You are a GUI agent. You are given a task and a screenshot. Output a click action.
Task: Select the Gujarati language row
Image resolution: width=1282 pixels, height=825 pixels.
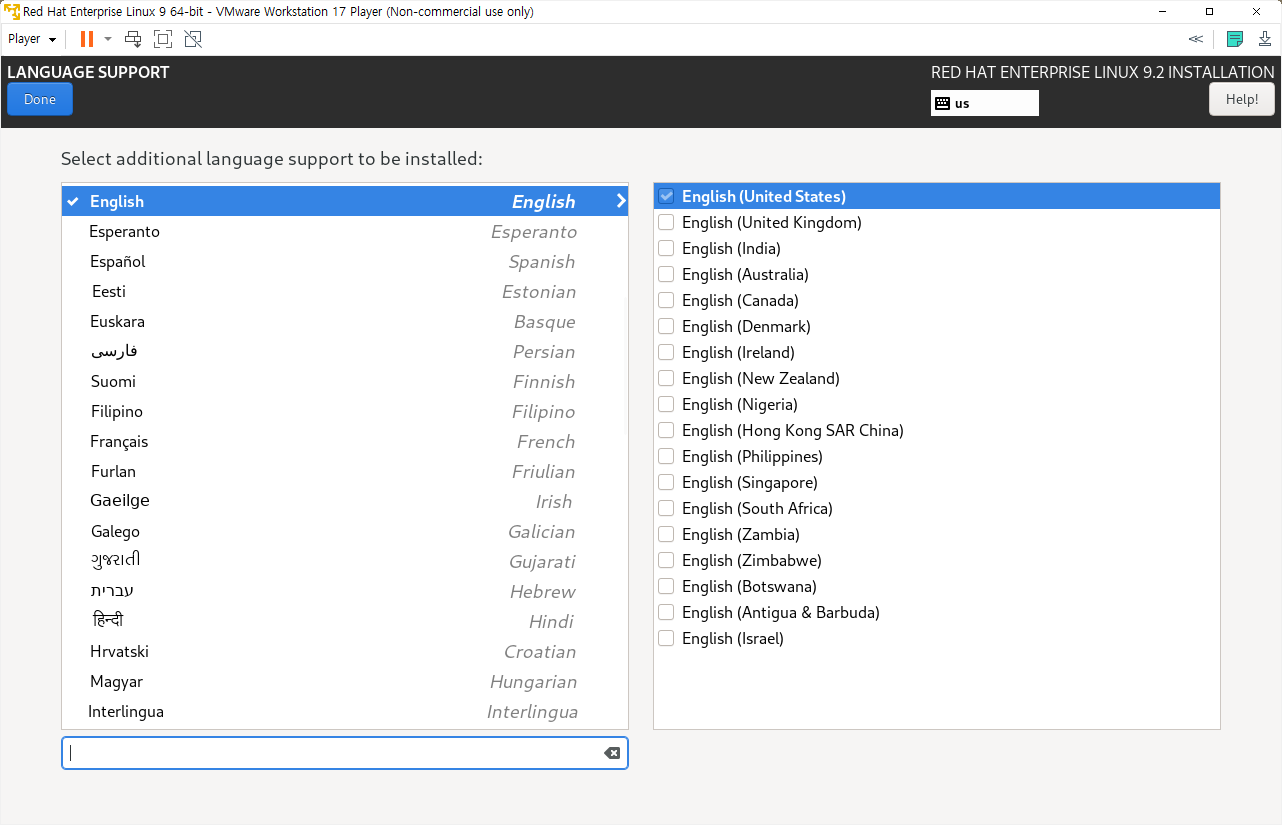point(345,561)
